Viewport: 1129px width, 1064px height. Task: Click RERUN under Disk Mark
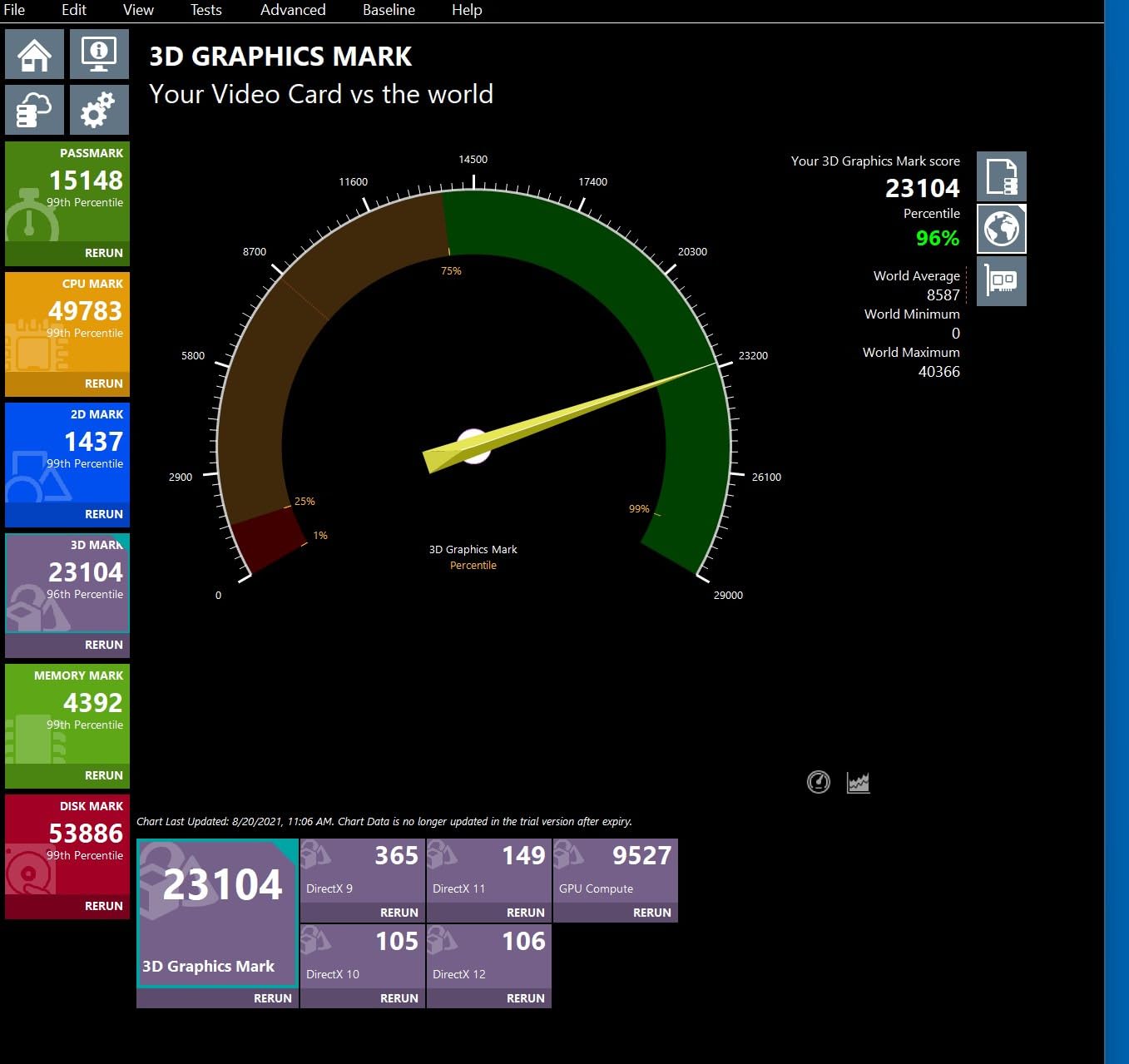pyautogui.click(x=103, y=906)
